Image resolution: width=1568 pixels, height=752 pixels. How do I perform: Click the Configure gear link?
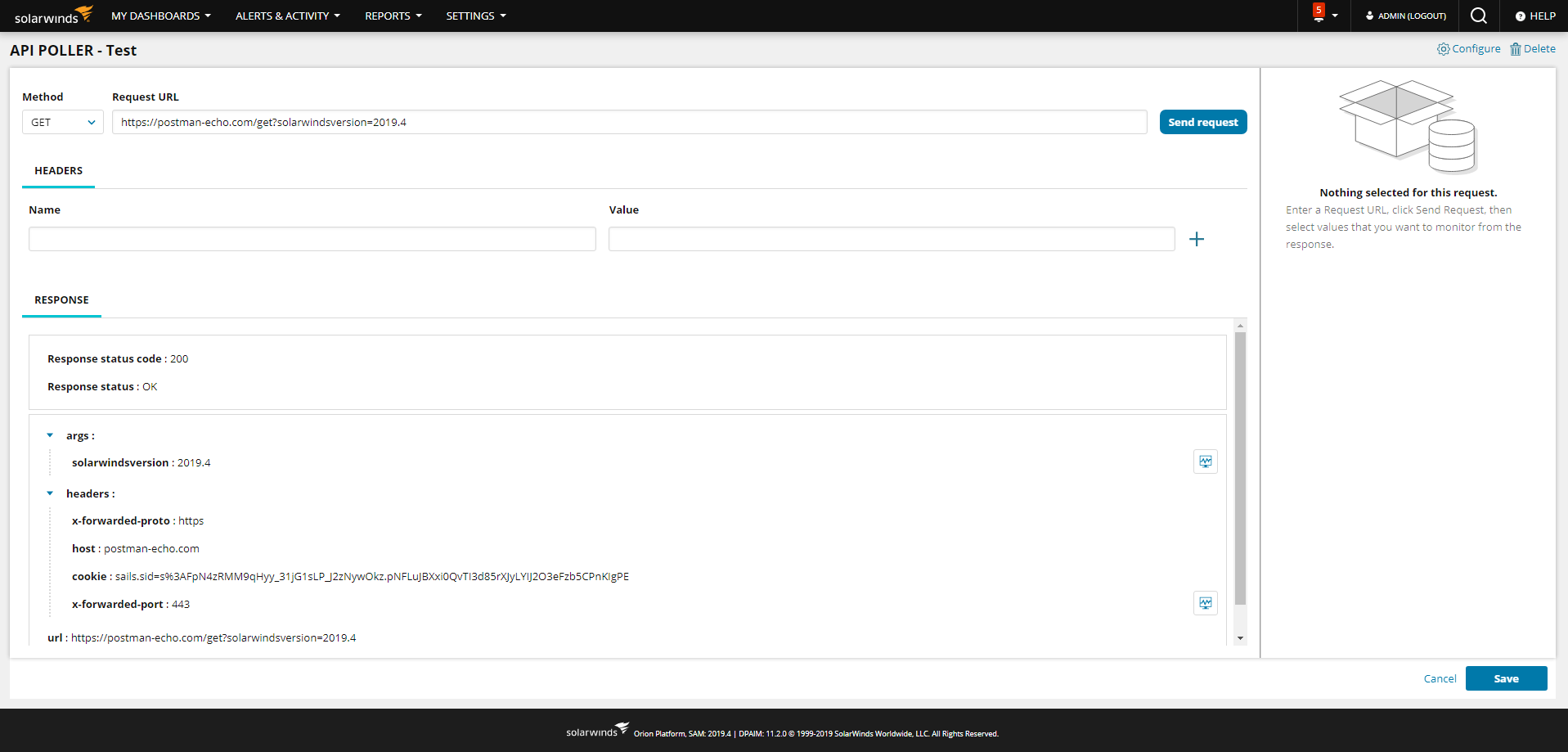tap(1469, 49)
